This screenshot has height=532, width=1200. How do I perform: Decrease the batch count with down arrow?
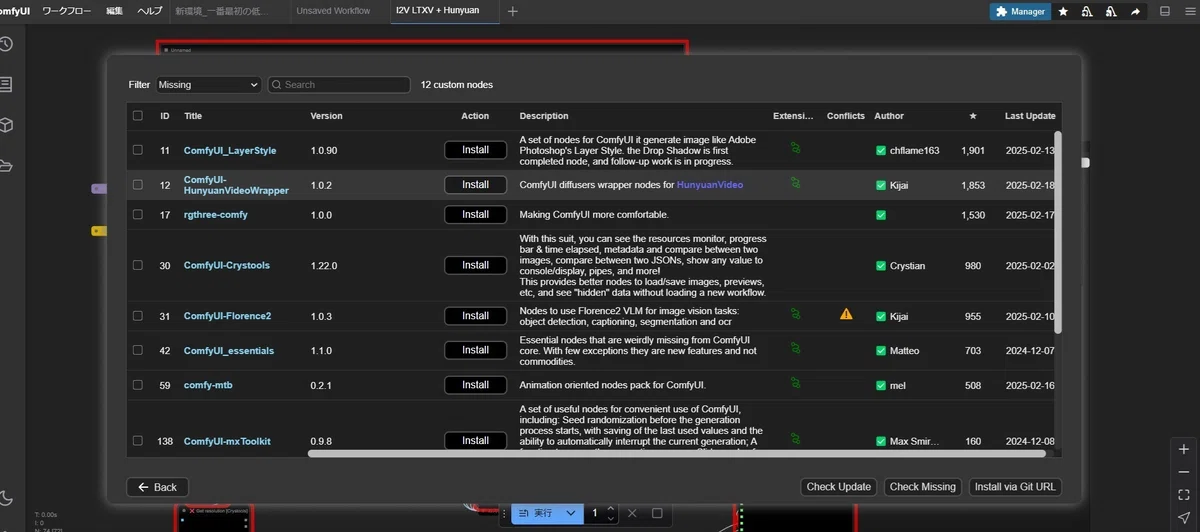(x=610, y=518)
